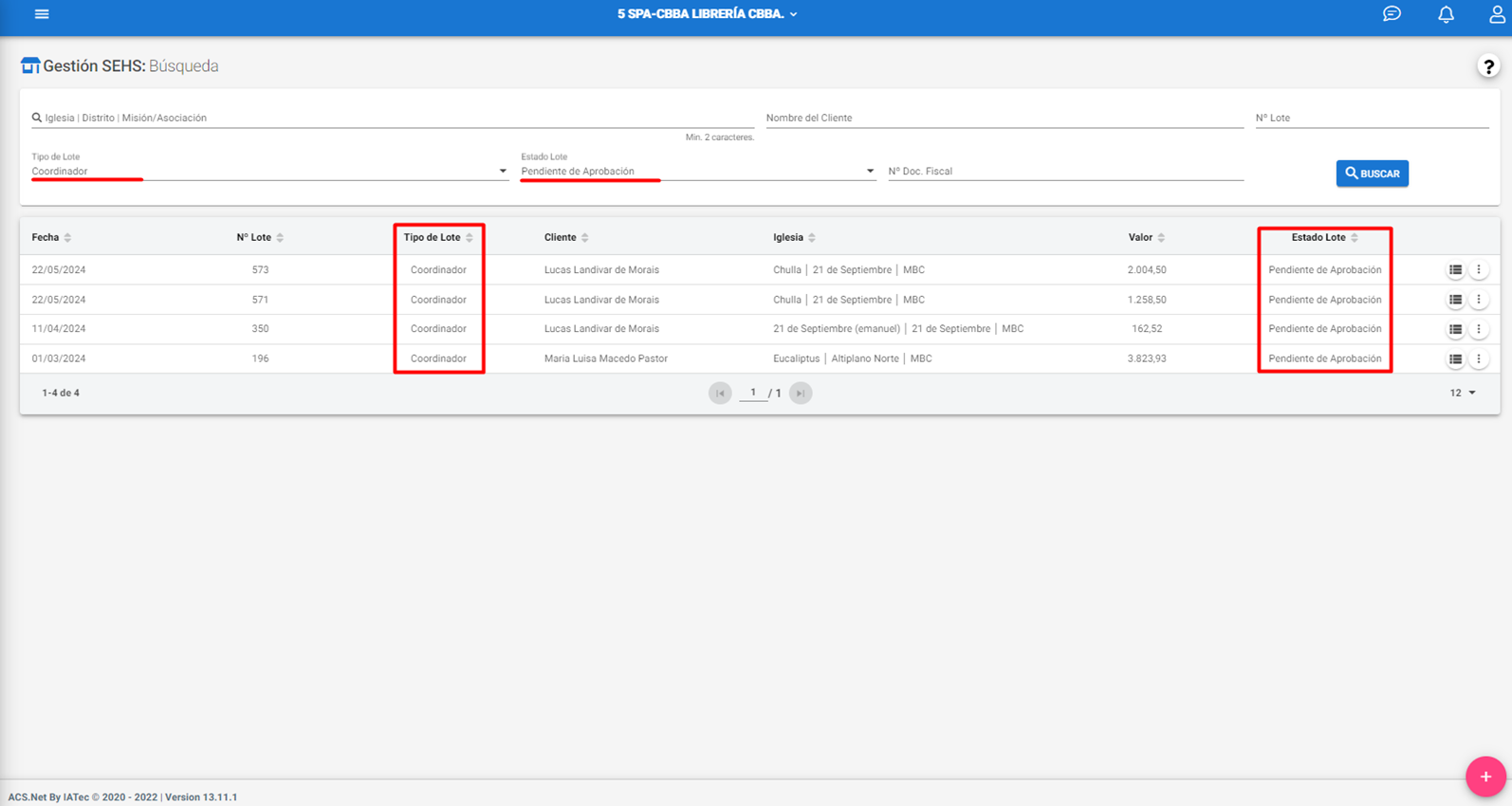Open more options for lote 573
Viewport: 1512px width, 806px height.
1479,270
